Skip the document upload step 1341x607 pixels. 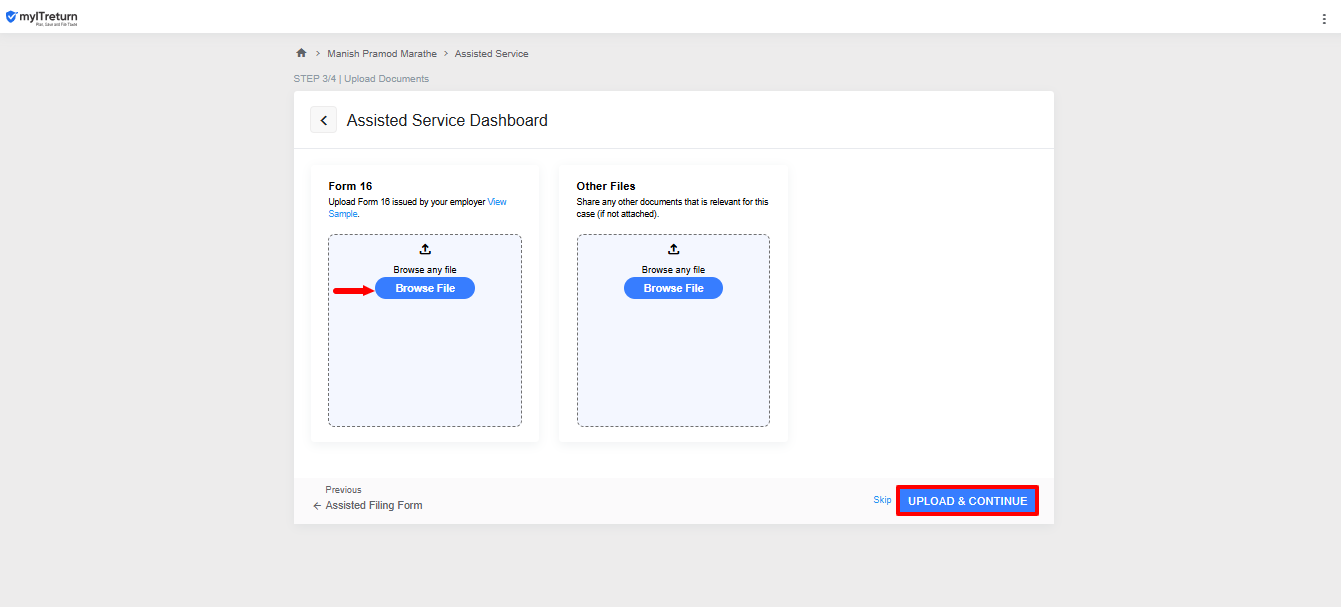(x=882, y=500)
